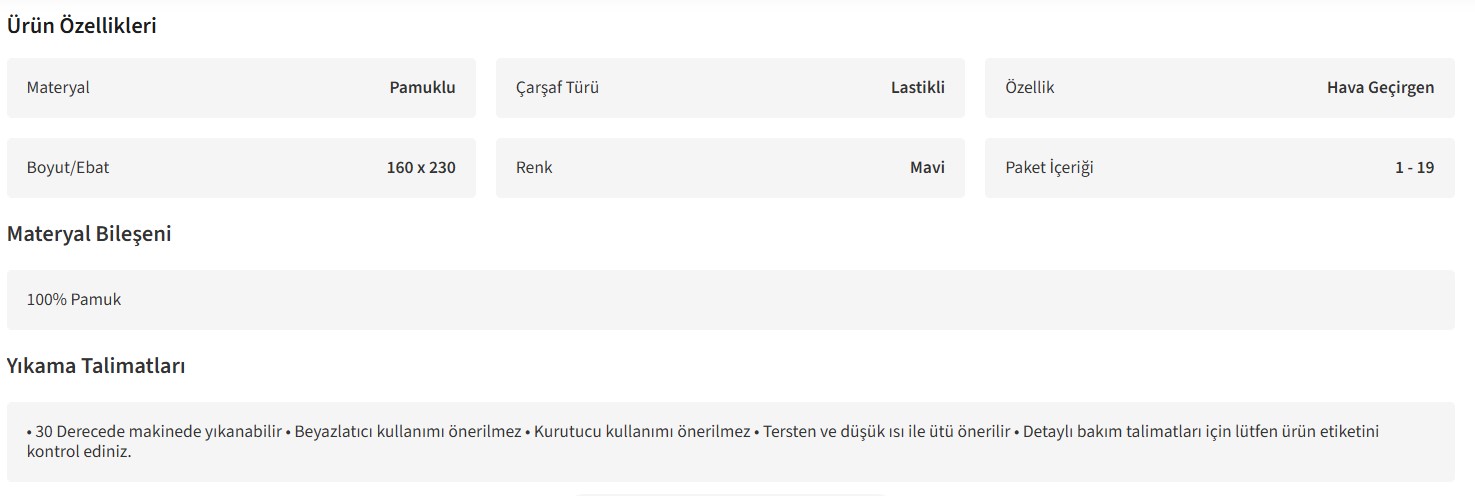Select the Mavi color value
Screen dimensions: 1475x496
(927, 168)
